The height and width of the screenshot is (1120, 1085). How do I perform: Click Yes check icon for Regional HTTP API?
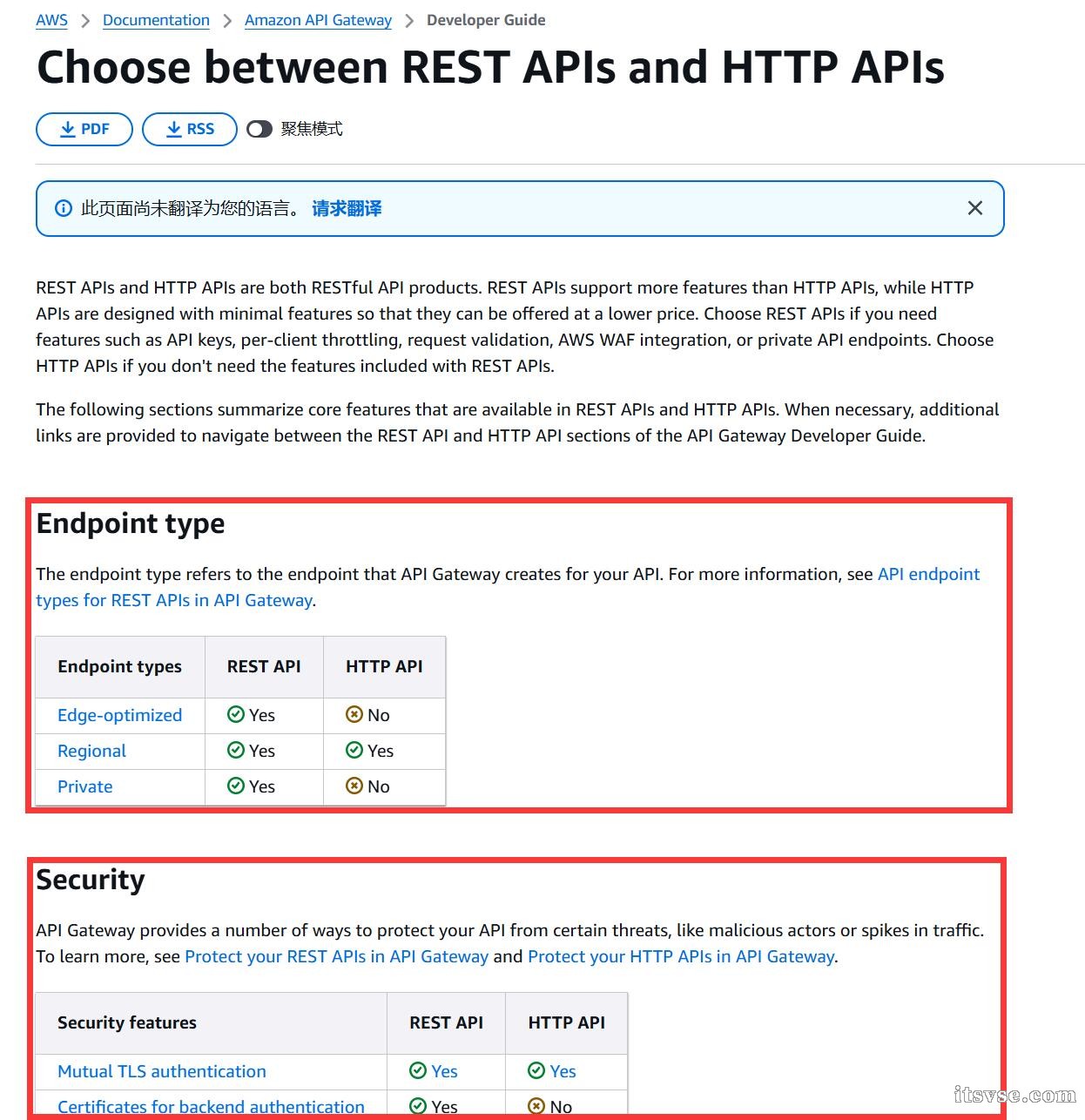(x=354, y=750)
